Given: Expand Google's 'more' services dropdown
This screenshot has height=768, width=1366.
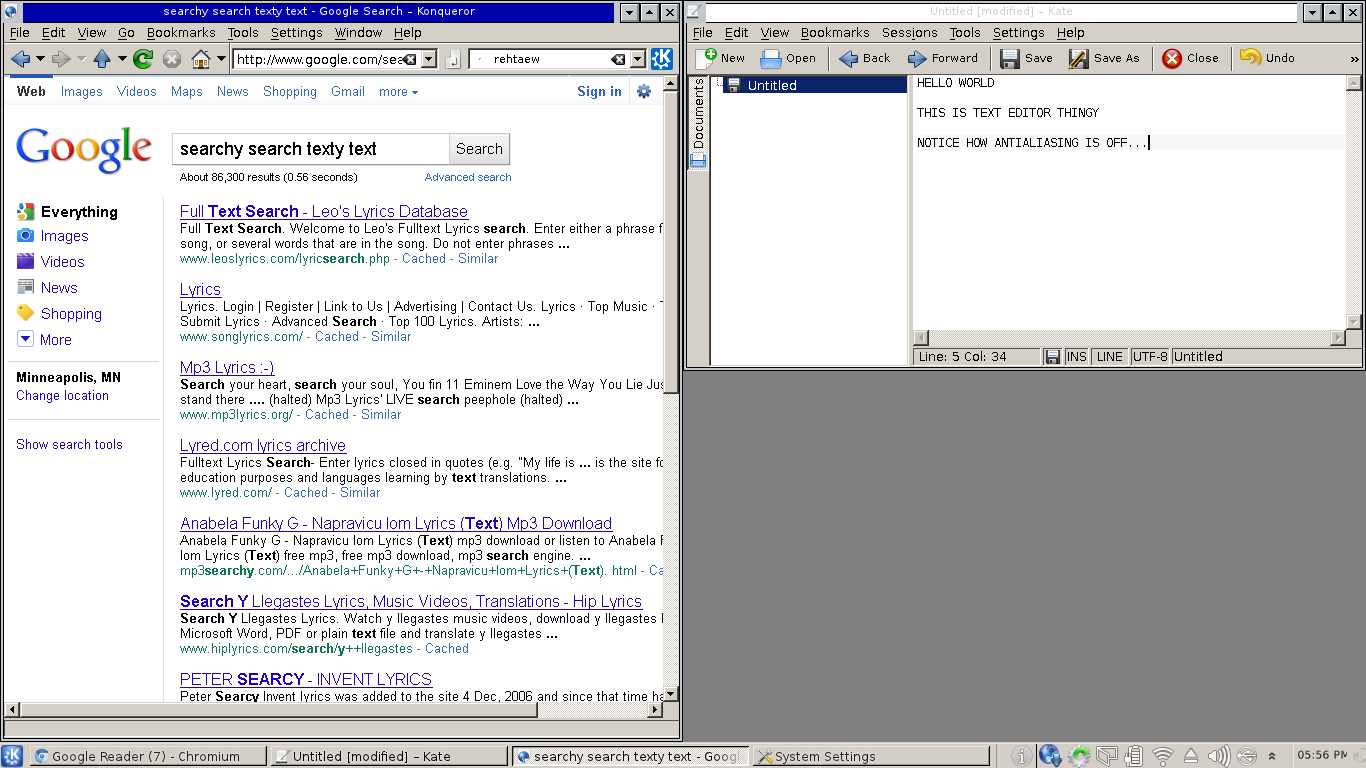Looking at the screenshot, I should pos(398,91).
